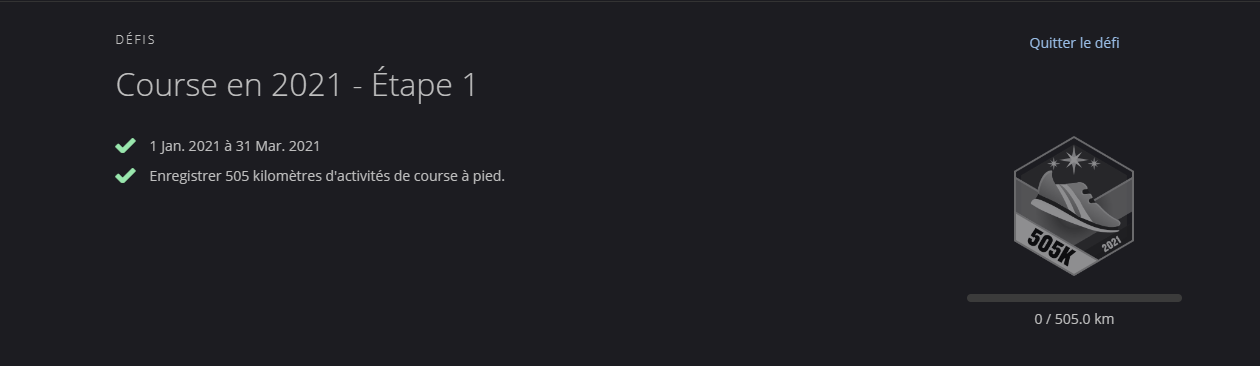Click the green checkmark beside the 505 kilometres requirement
1260x366 pixels.
tap(125, 176)
